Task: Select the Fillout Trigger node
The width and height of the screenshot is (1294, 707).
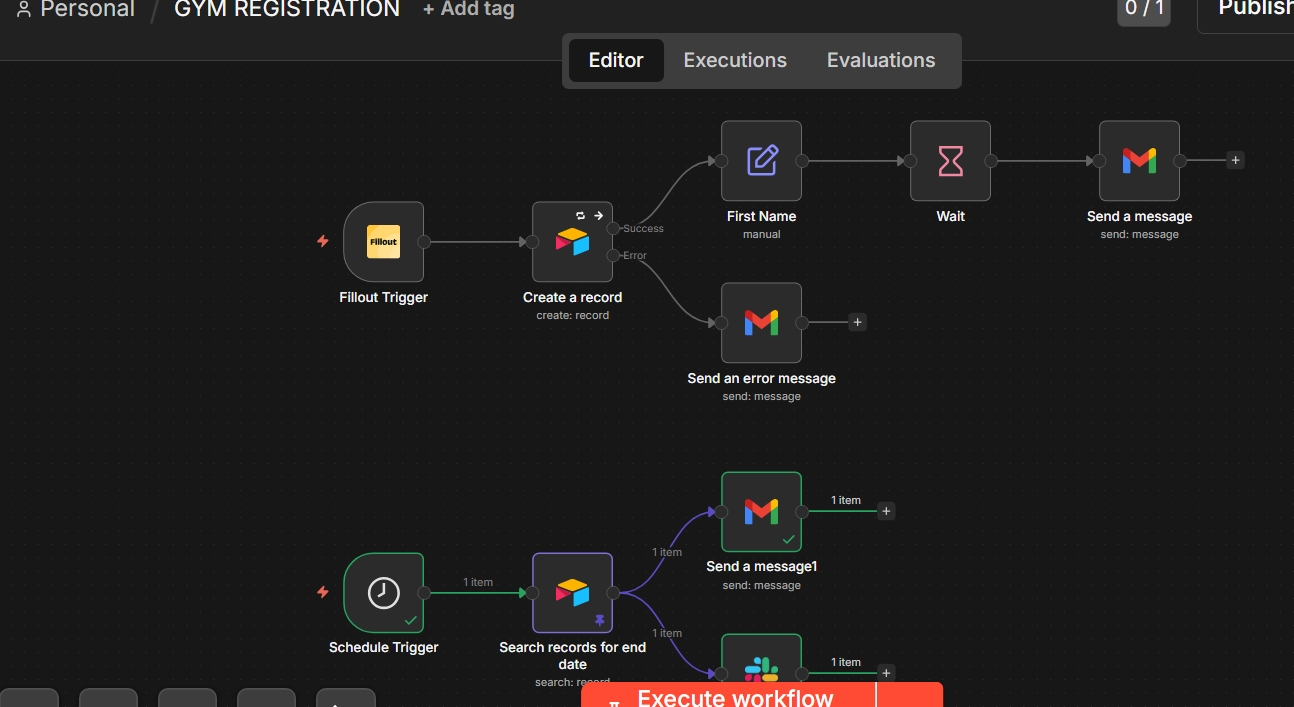Action: point(383,242)
